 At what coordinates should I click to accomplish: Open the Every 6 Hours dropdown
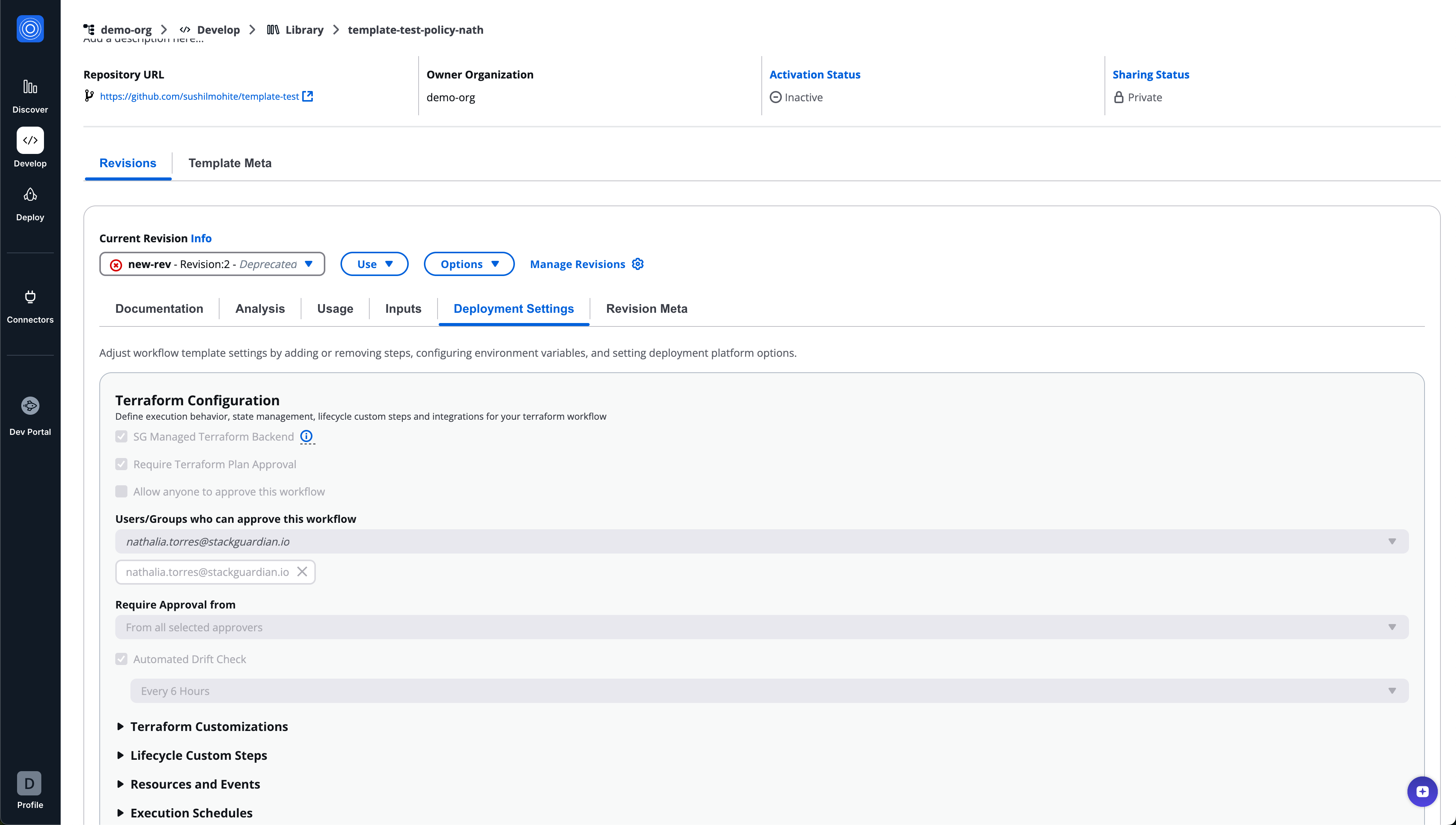point(769,691)
